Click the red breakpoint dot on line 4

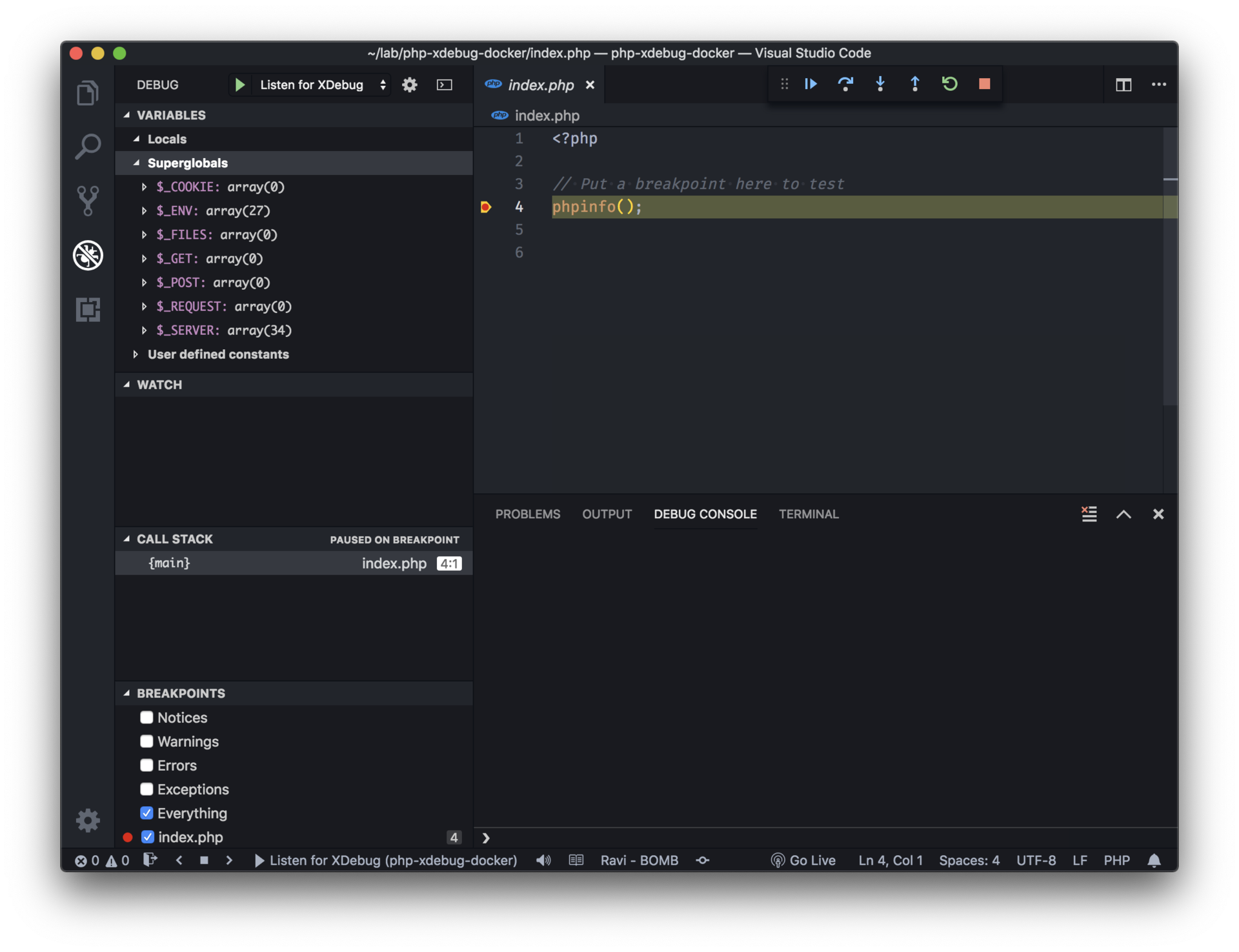[486, 207]
